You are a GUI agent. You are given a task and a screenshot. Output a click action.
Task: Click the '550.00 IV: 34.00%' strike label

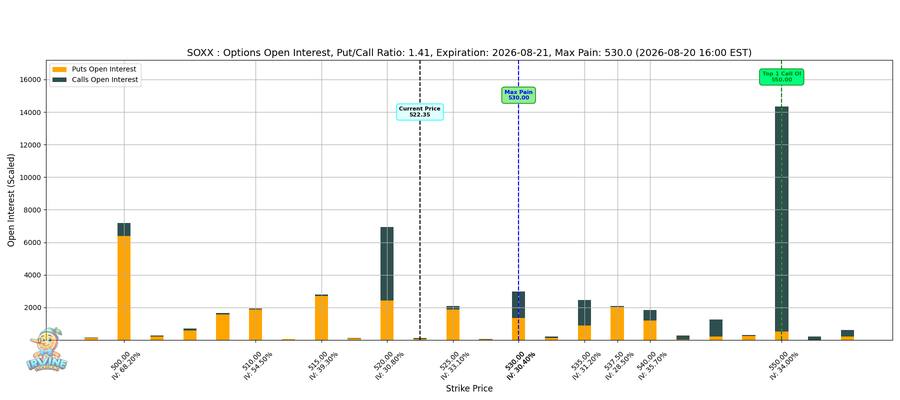click(x=783, y=366)
